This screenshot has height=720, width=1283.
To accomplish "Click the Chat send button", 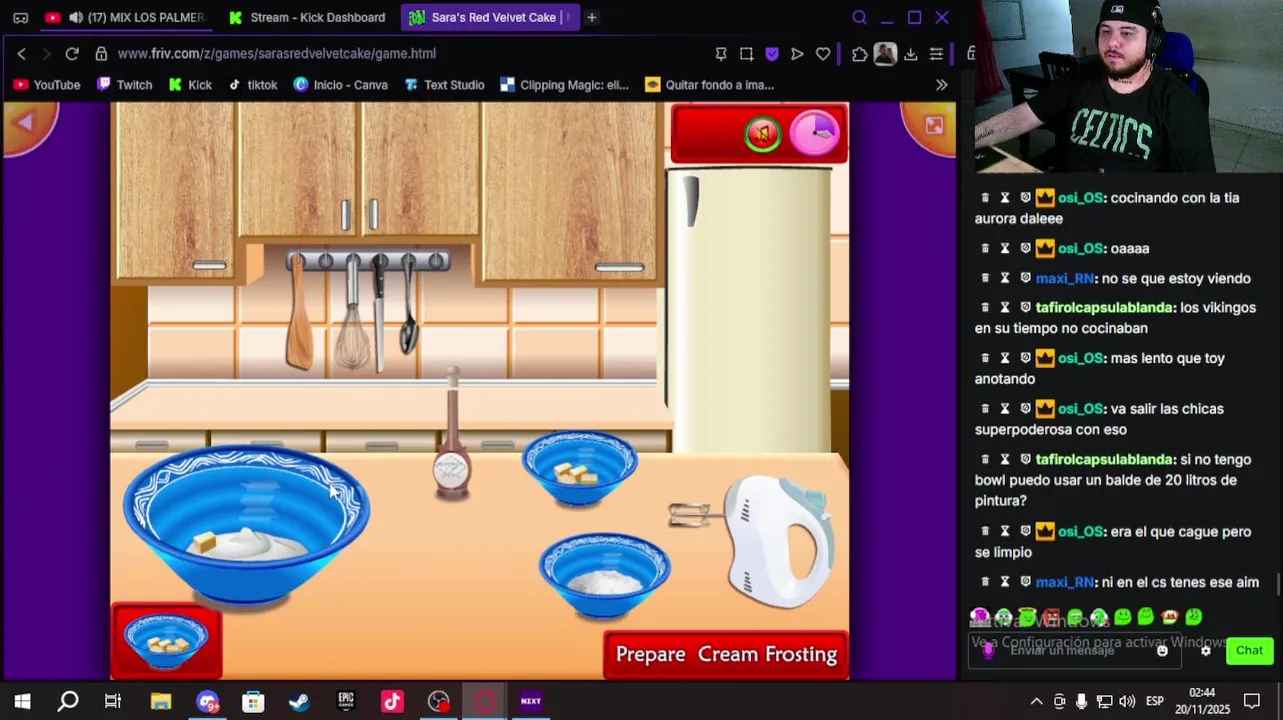I will tap(1249, 651).
